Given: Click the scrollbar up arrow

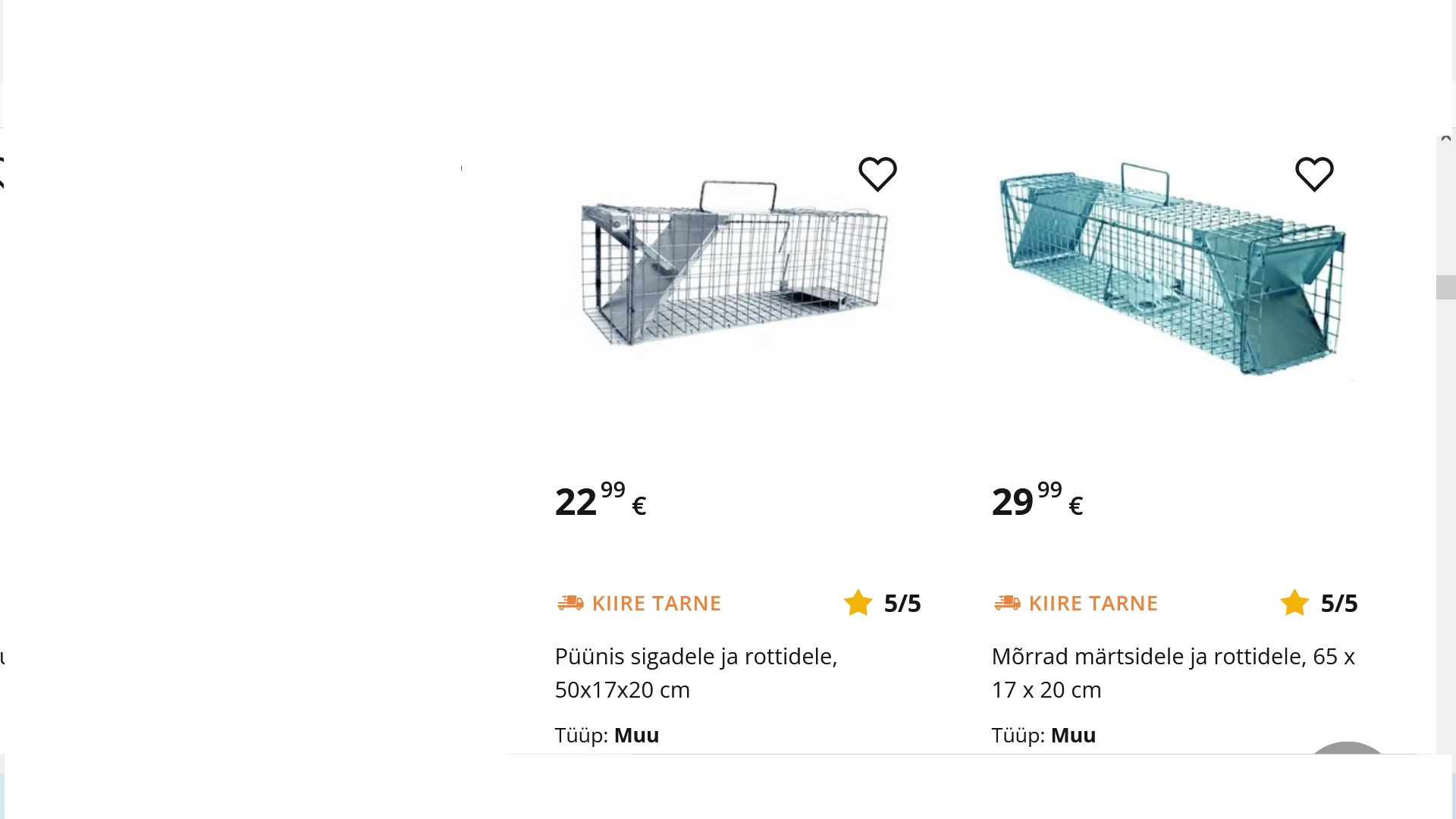Looking at the screenshot, I should click(x=1445, y=139).
